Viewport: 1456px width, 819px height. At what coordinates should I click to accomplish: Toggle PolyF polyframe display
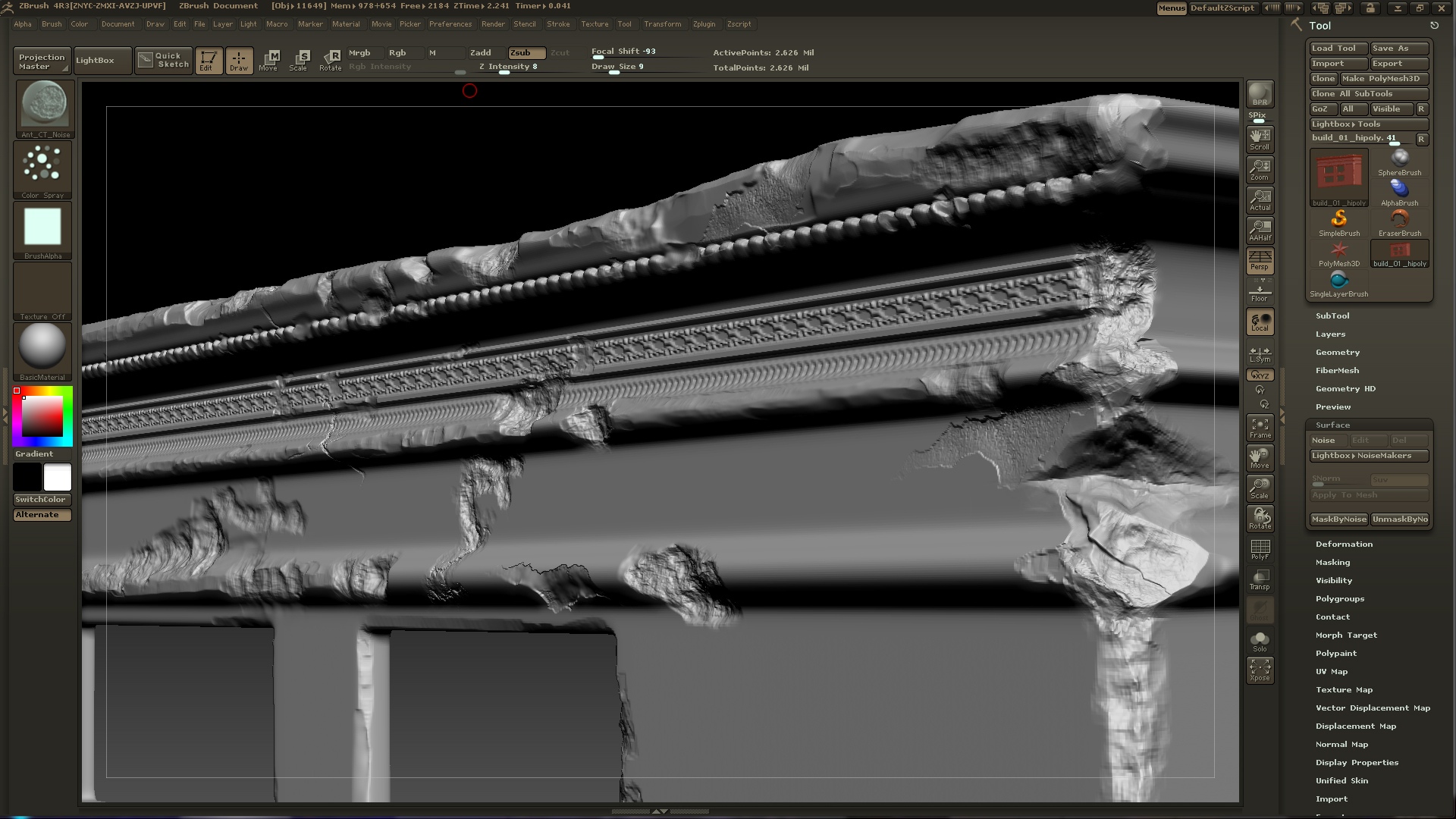point(1260,549)
